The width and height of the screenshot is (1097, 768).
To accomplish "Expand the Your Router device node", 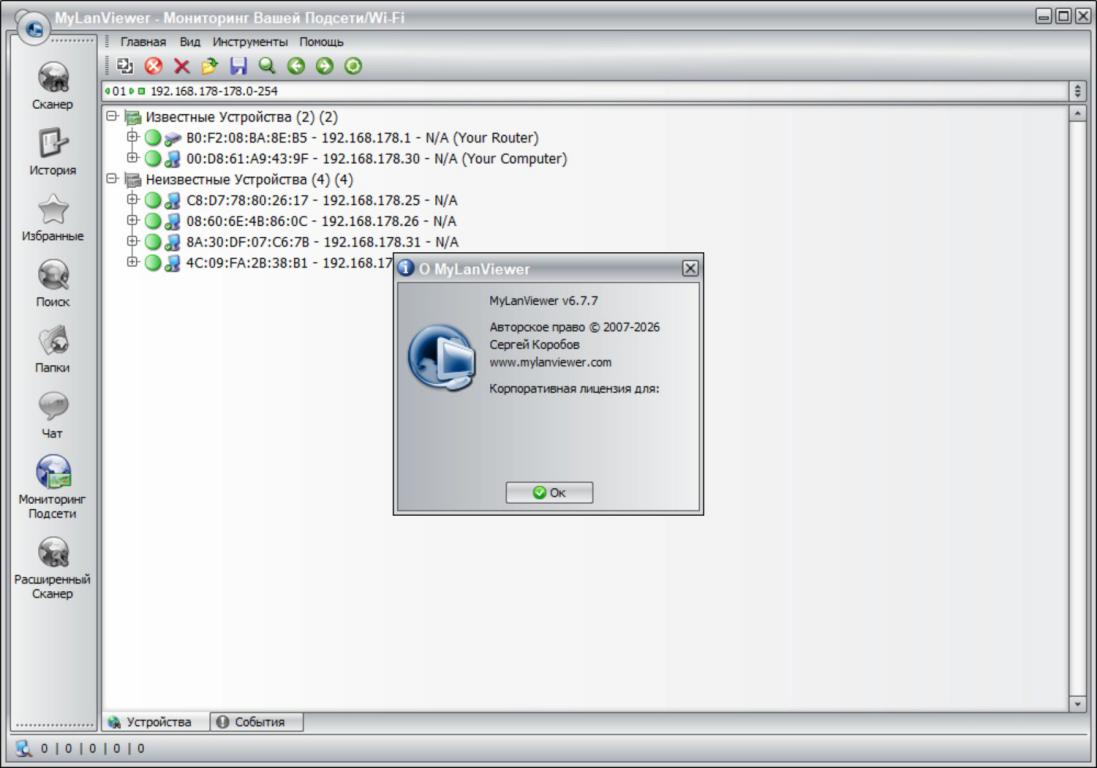I will (132, 137).
